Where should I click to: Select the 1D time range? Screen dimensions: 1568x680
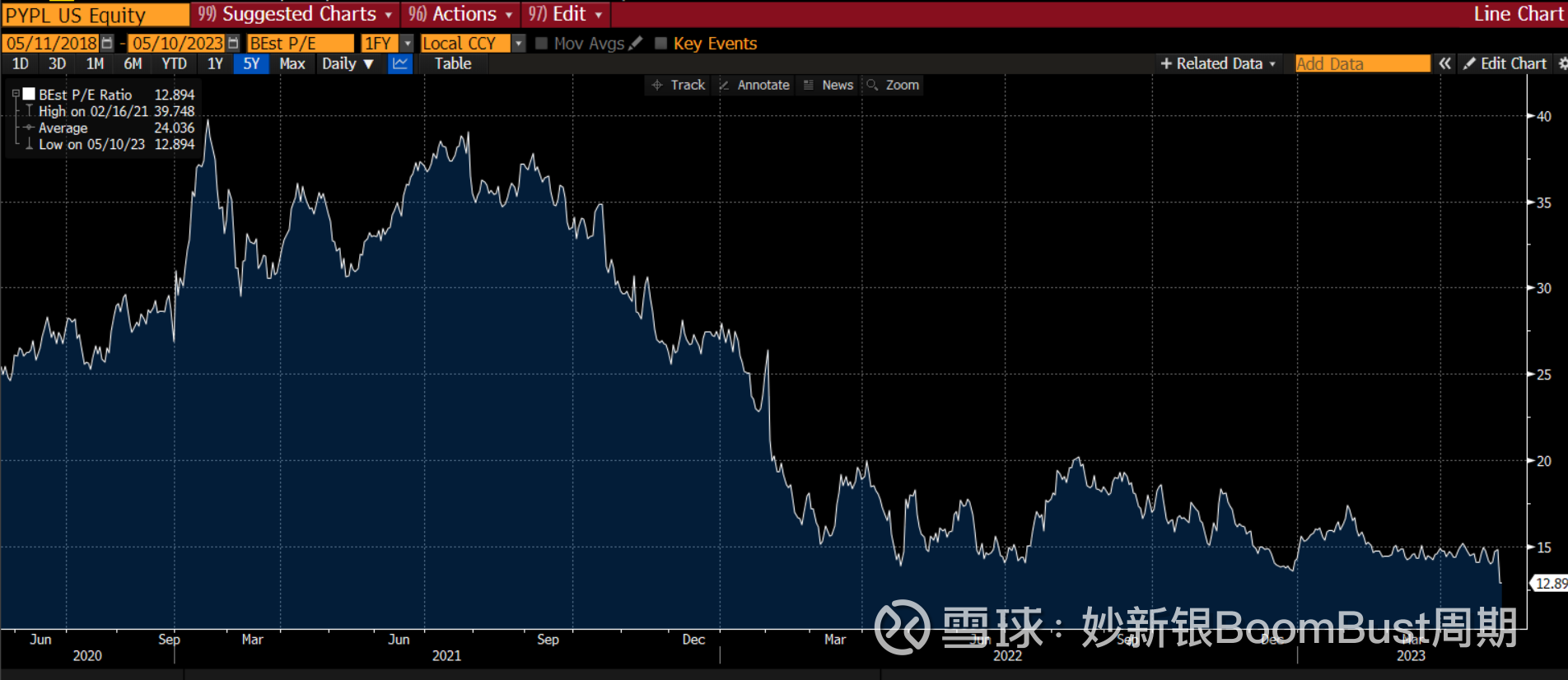[20, 63]
